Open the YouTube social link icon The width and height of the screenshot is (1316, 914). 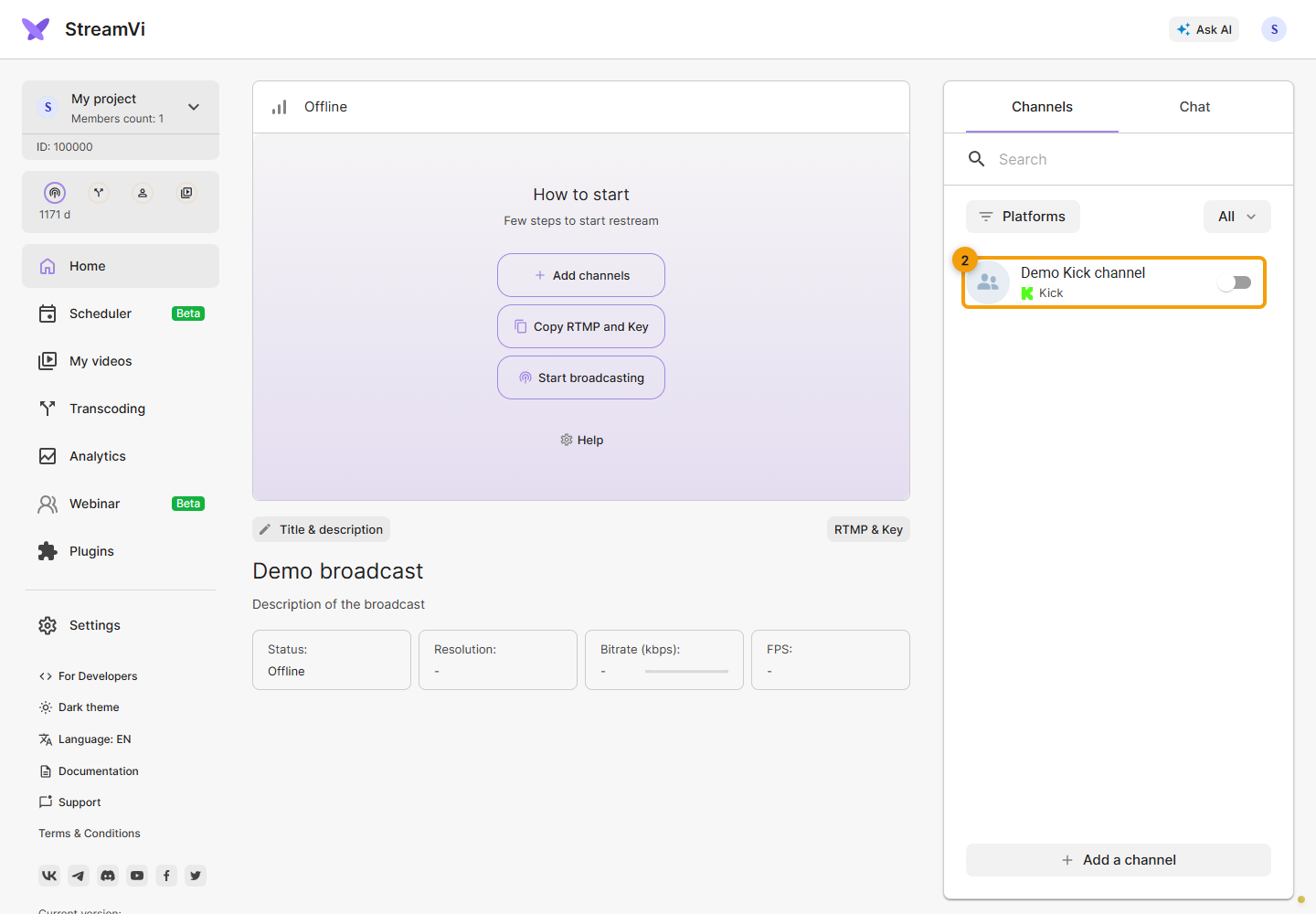[x=137, y=876]
